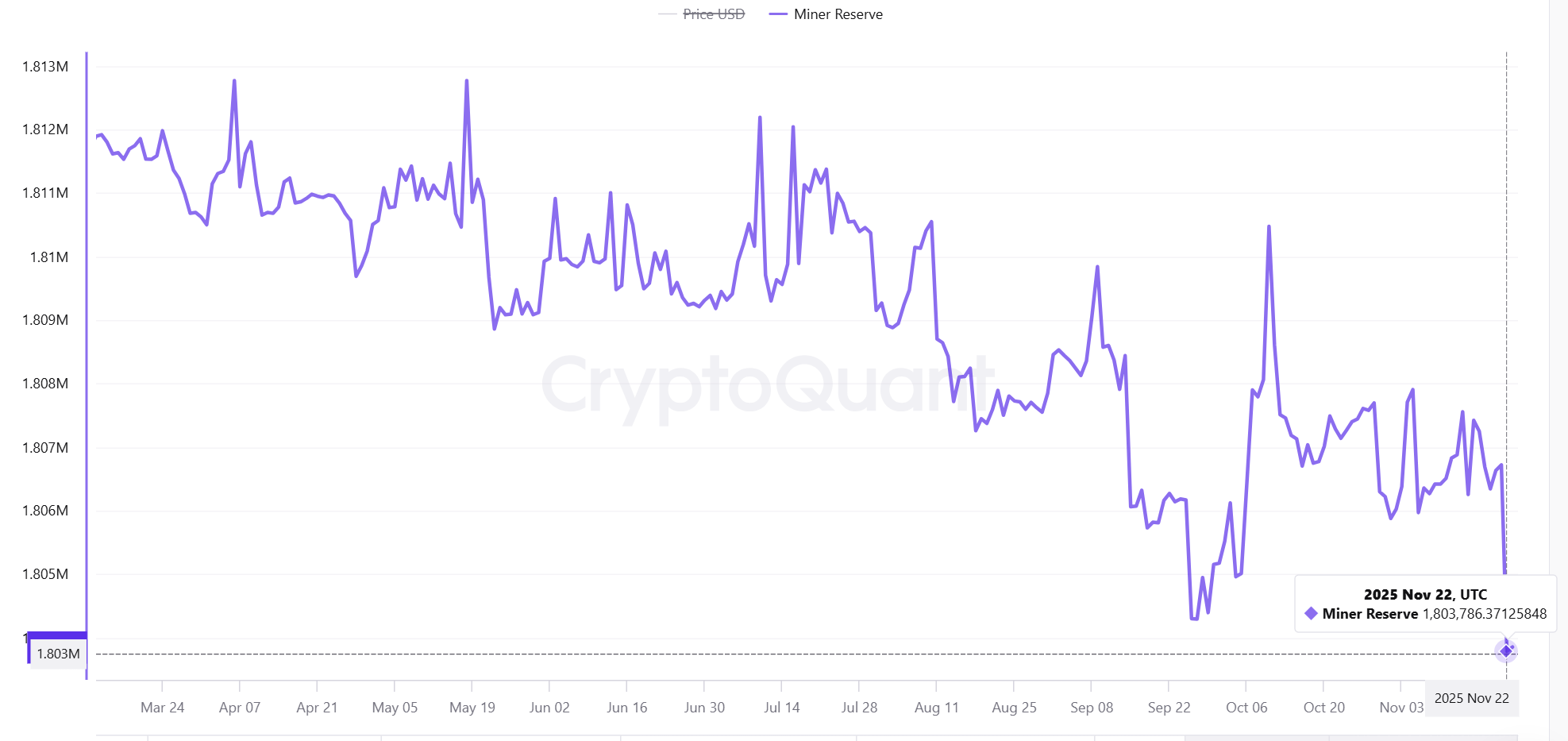This screenshot has height=741, width=1568.
Task: Click the CryptoQuant watermark in chart center
Action: [x=767, y=387]
